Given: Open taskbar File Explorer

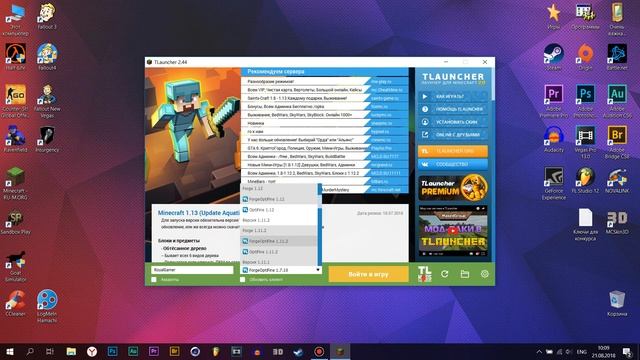Looking at the screenshot, I should (71, 351).
